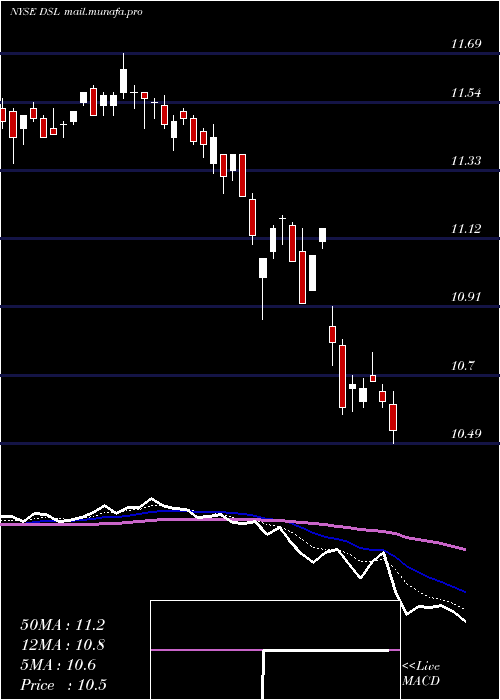Click the 10.49 price level label
Viewport: 500px width, 700px height.
coord(466,434)
